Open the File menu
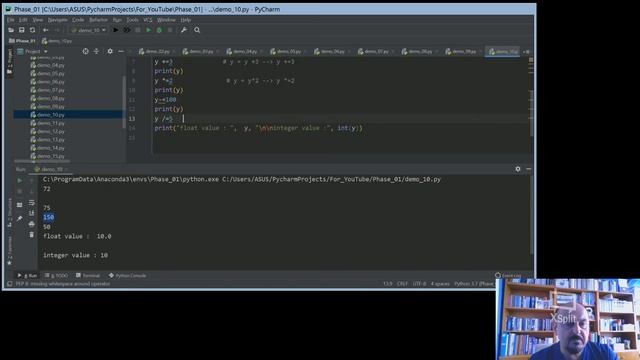 click(11, 20)
